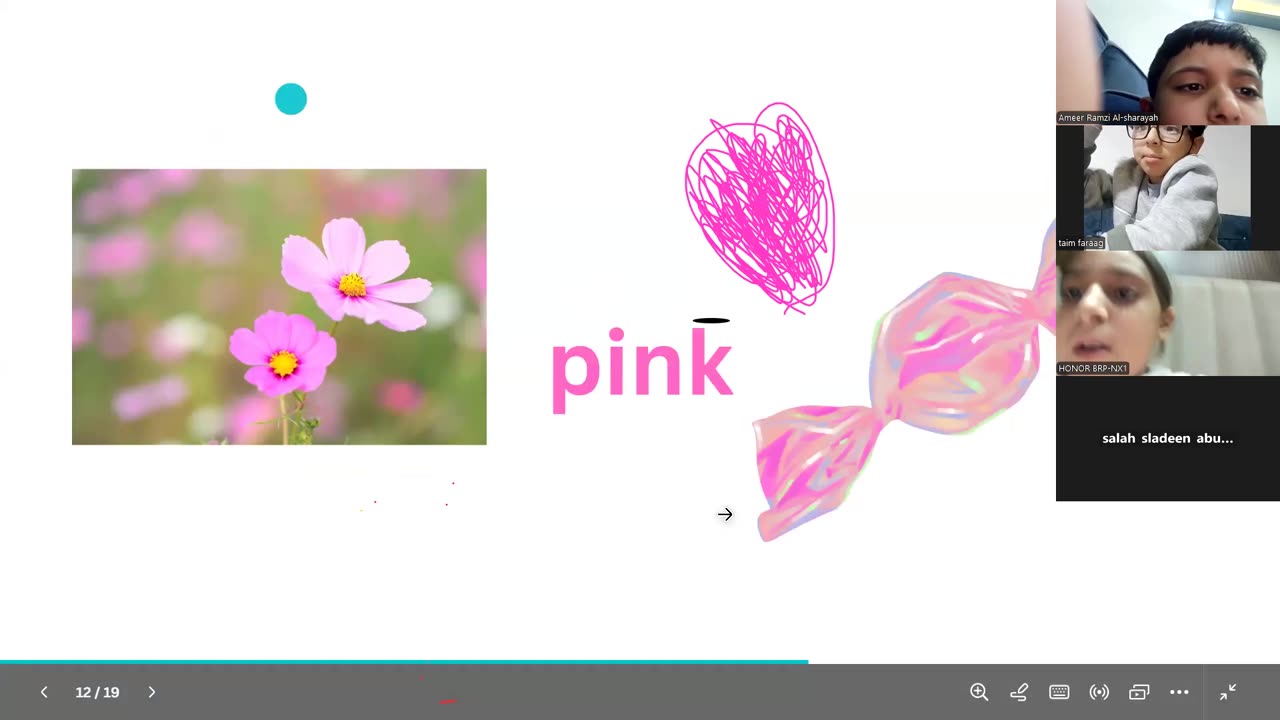
Task: Open the zoom magnifier tool
Action: tap(979, 692)
